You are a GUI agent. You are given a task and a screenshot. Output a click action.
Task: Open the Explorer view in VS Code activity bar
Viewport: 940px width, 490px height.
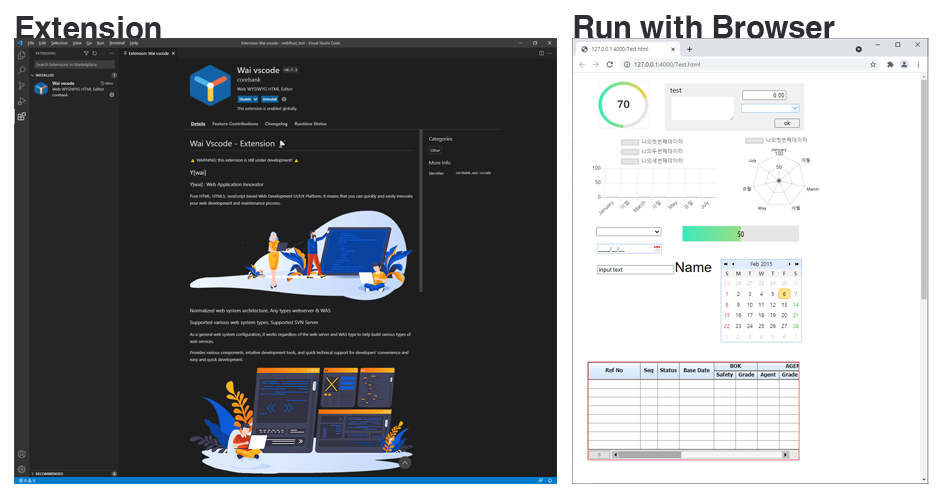21,56
